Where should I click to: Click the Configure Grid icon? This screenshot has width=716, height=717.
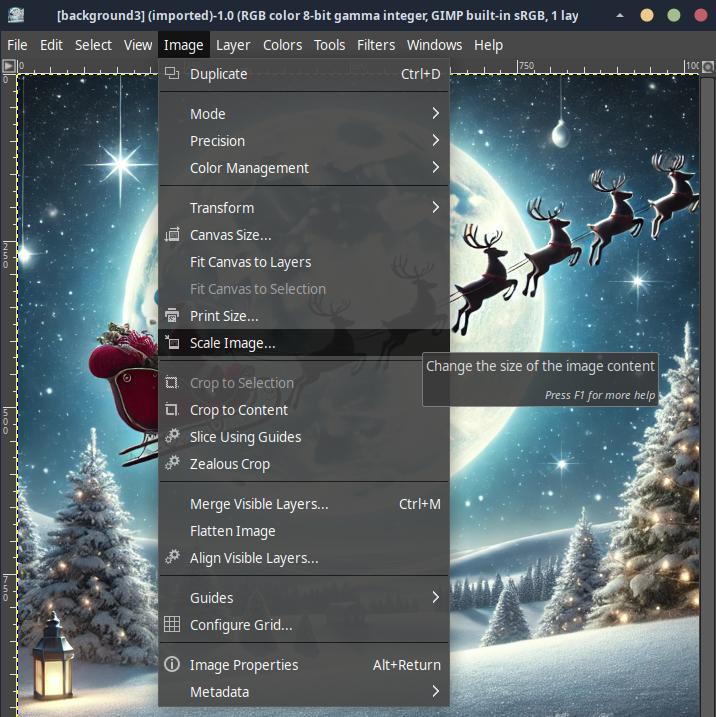pos(172,624)
